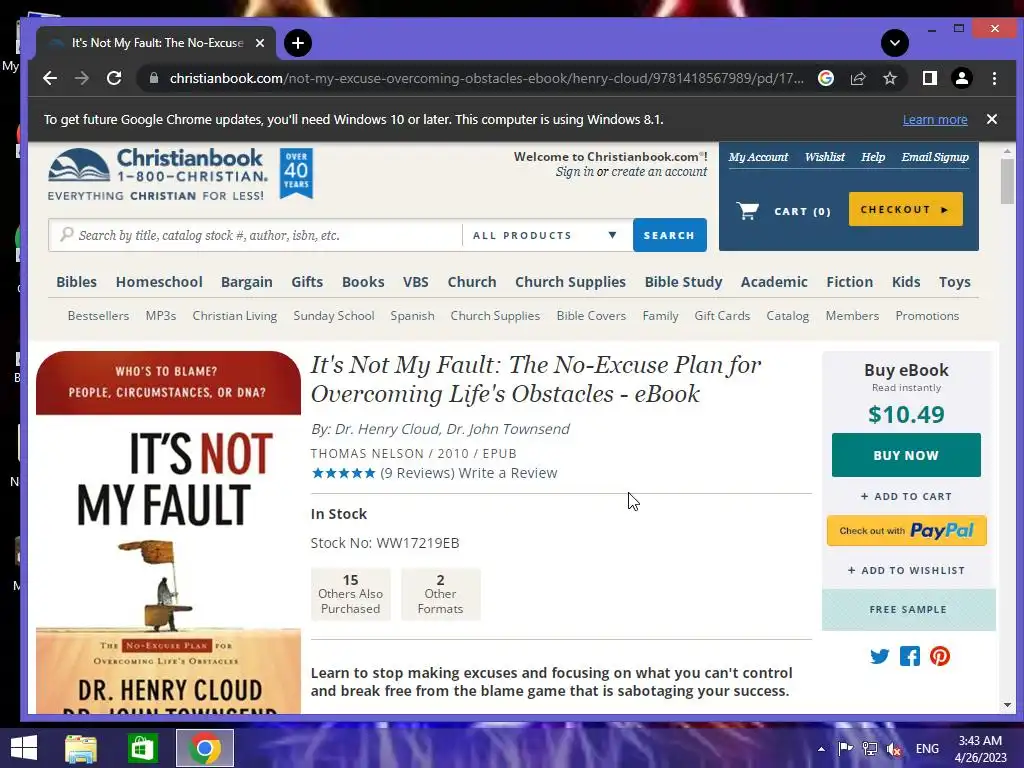Open the Windows Store taskbar icon
This screenshot has height=768, width=1024.
[142, 748]
